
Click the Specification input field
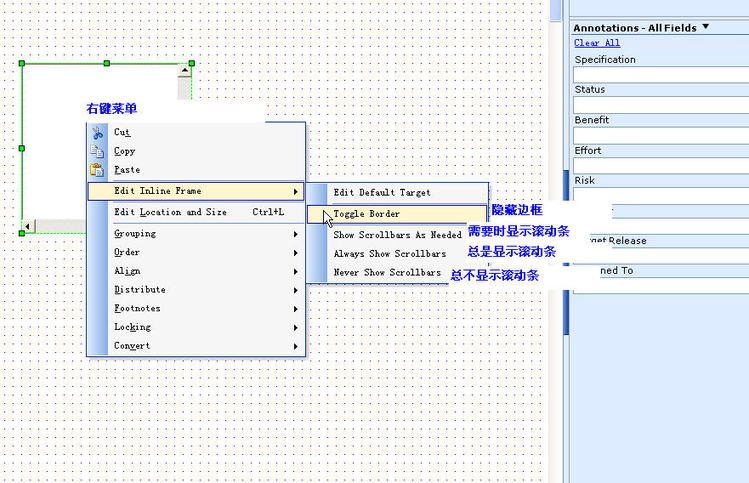660,74
